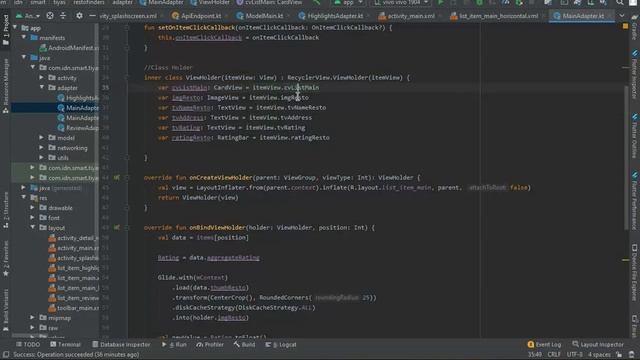Image resolution: width=640 pixels, height=360 pixels.
Task: Open the Flutter Inspector side tab
Action: point(635,75)
